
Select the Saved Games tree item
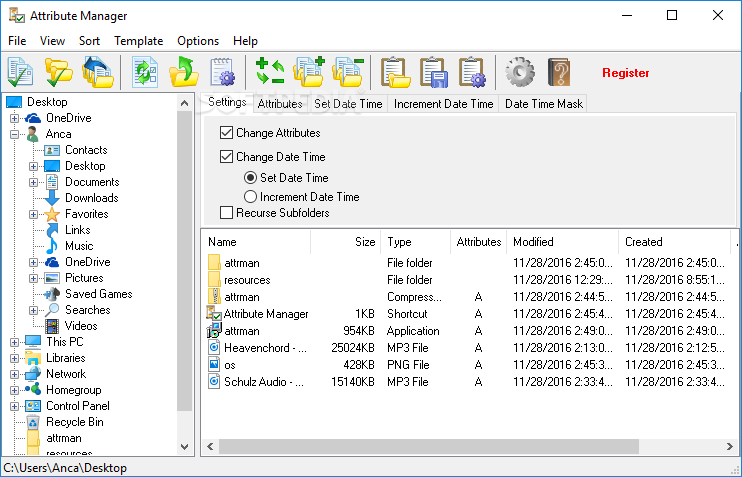pyautogui.click(x=98, y=294)
